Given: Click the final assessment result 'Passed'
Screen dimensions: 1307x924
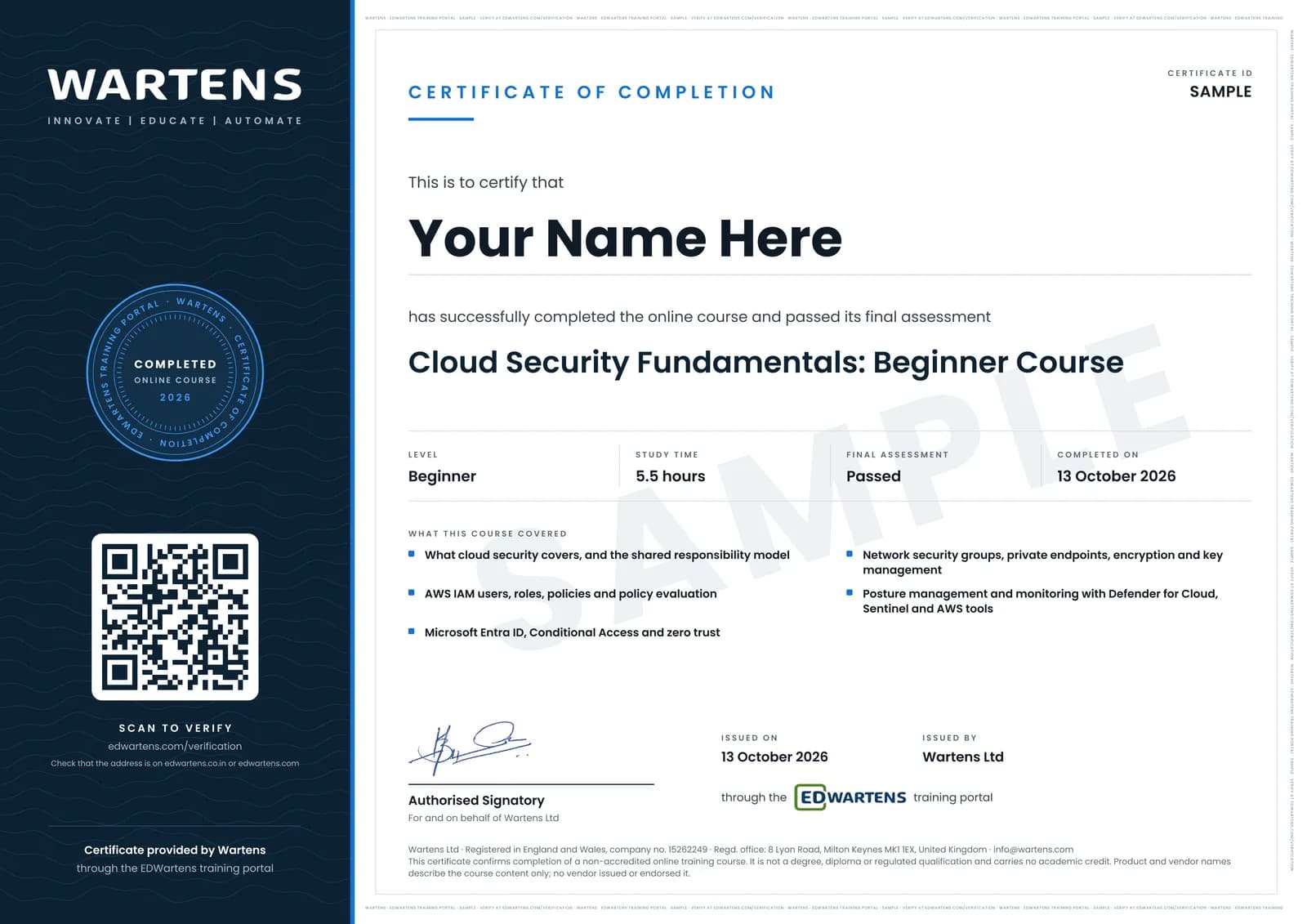Looking at the screenshot, I should [873, 476].
